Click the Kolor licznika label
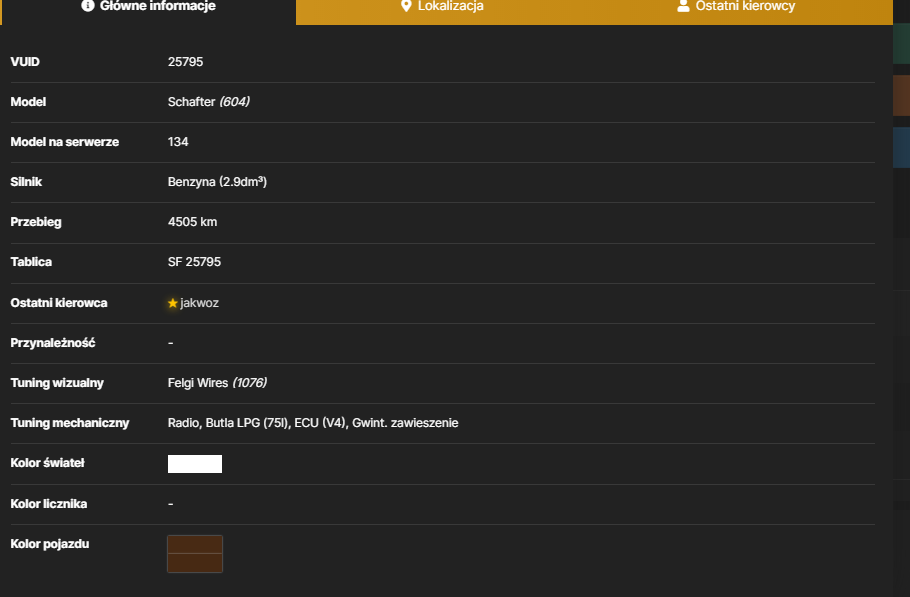910x597 pixels. coord(49,504)
